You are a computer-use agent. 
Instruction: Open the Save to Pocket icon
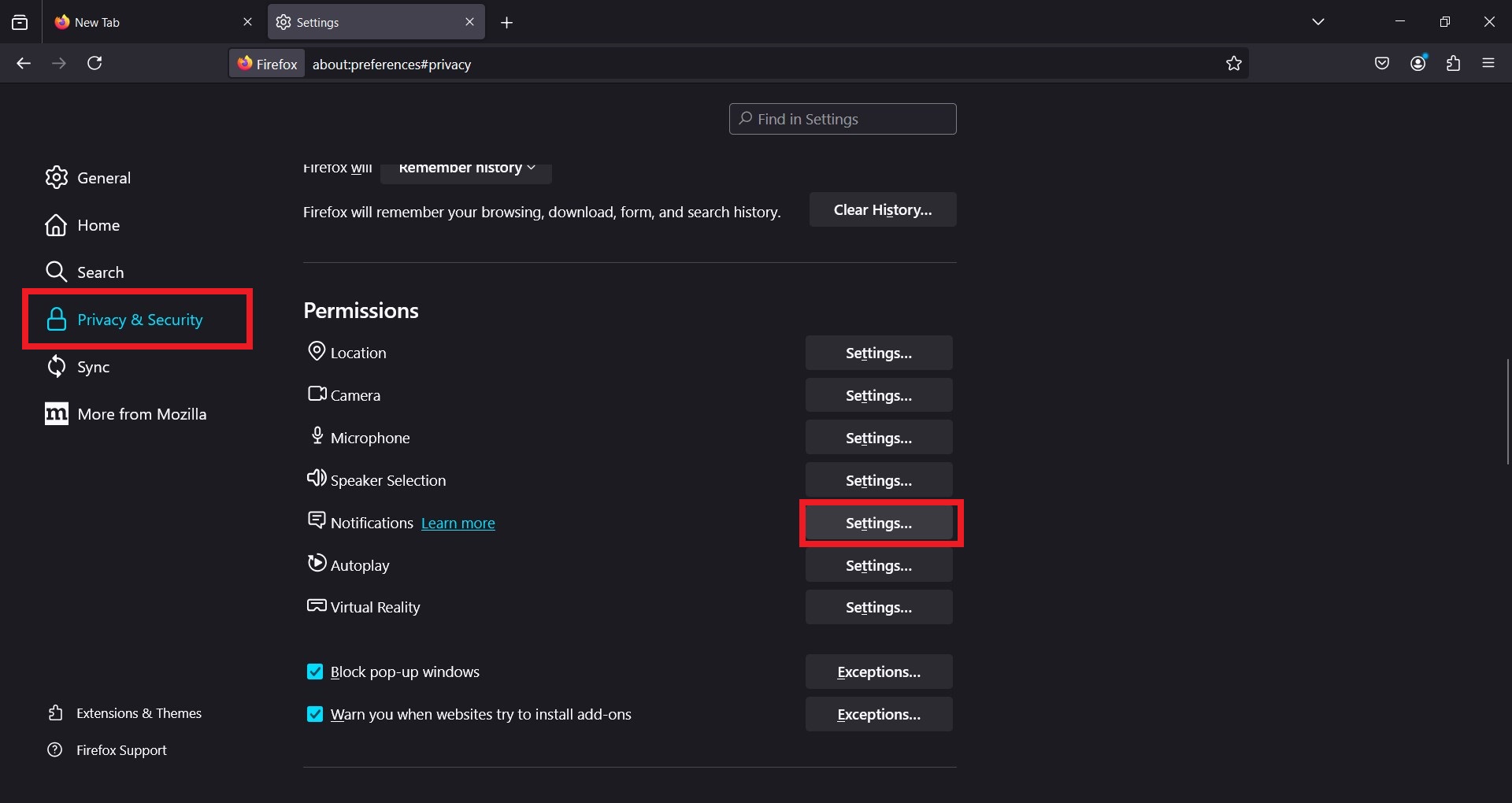[1381, 63]
